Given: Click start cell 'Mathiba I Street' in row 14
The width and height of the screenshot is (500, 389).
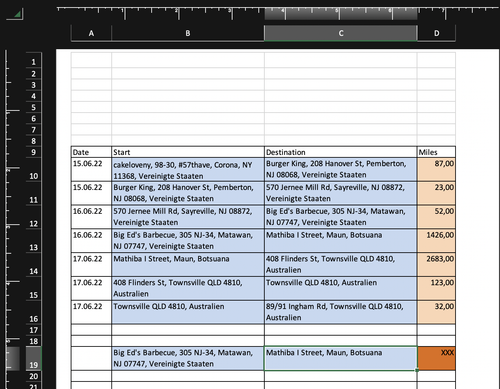Looking at the screenshot, I should coord(188,265).
